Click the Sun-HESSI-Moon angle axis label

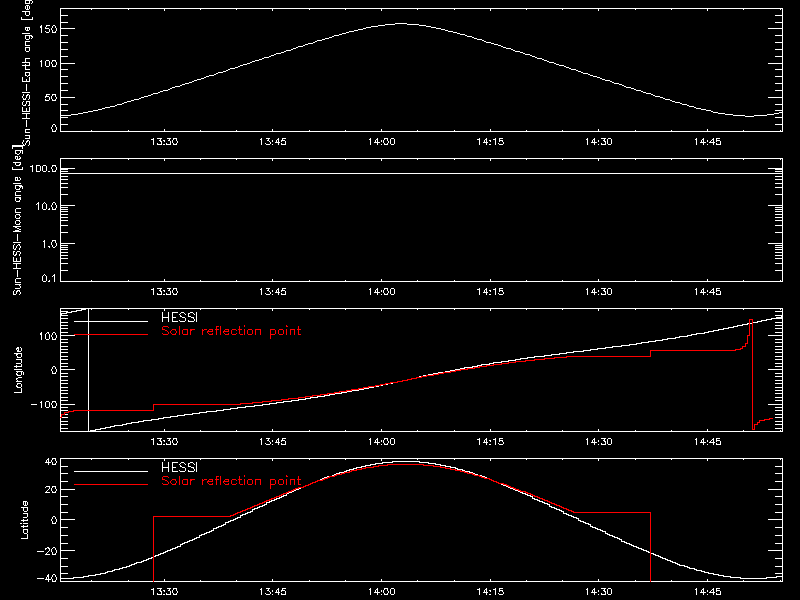(17, 220)
